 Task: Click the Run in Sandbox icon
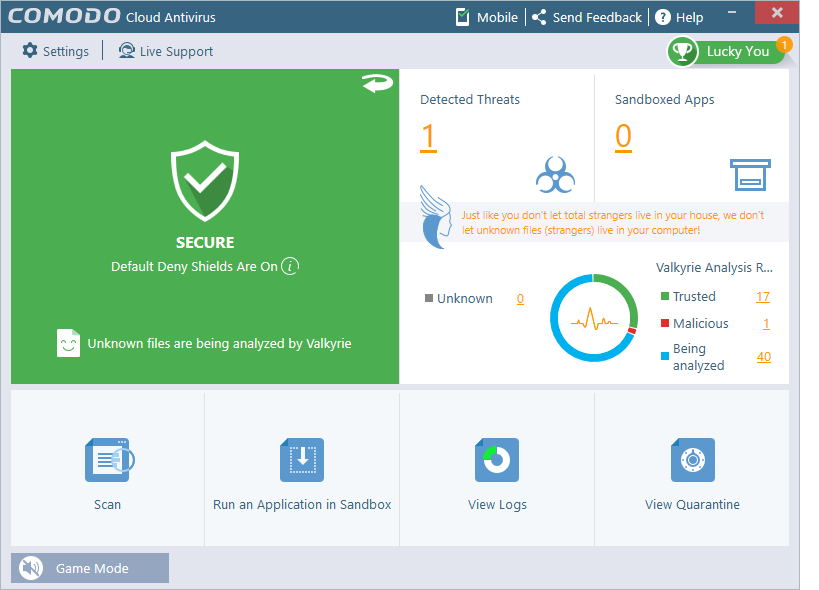tap(302, 460)
